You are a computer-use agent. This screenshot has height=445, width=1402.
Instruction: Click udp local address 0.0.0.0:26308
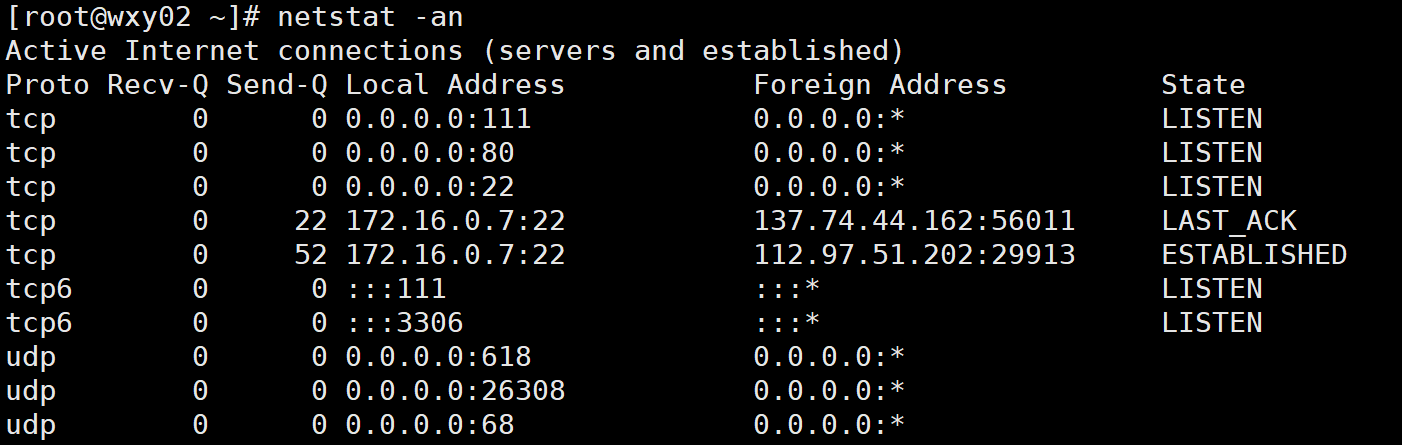pos(455,390)
